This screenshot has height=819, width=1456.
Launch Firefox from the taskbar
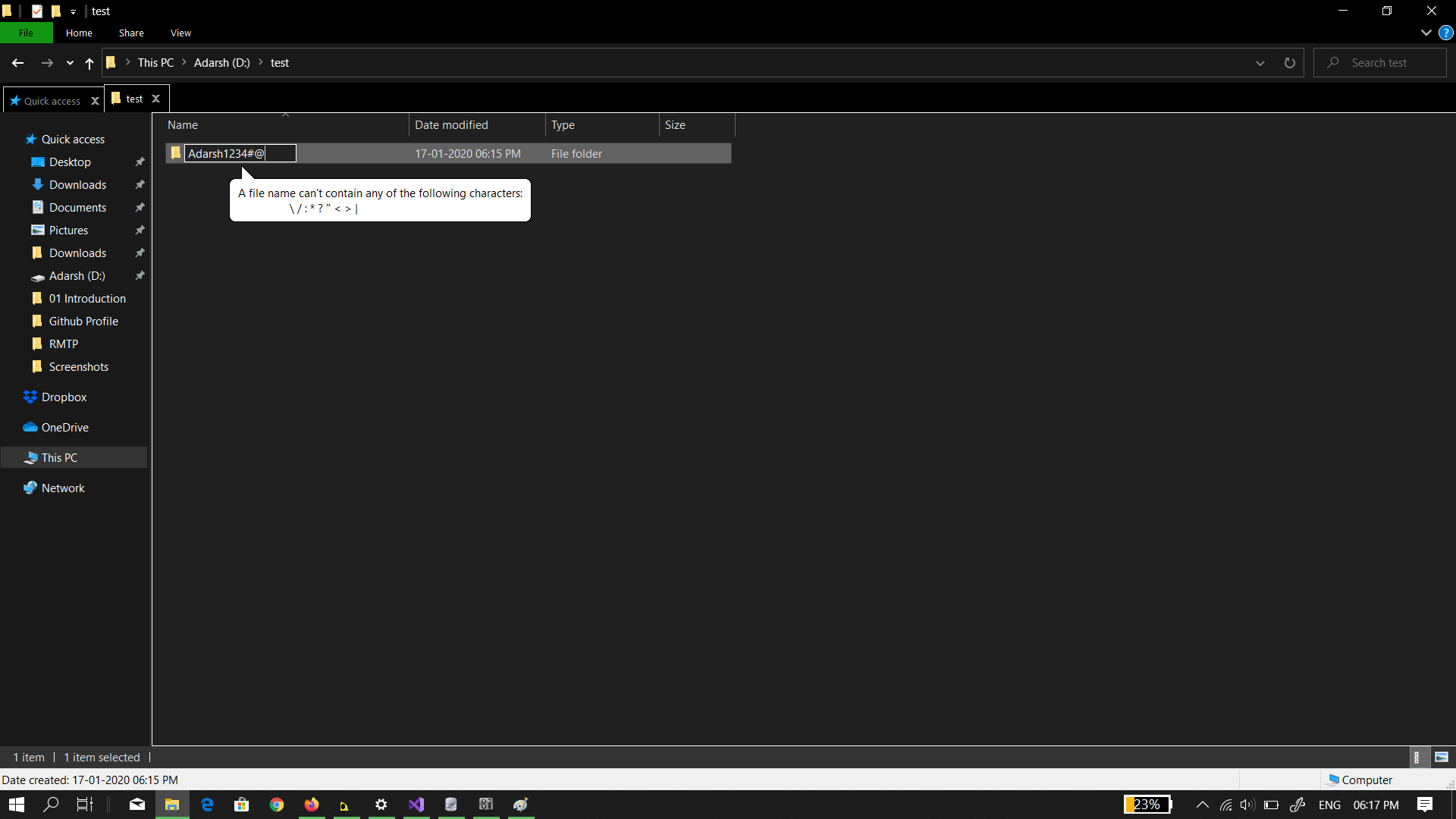[312, 805]
